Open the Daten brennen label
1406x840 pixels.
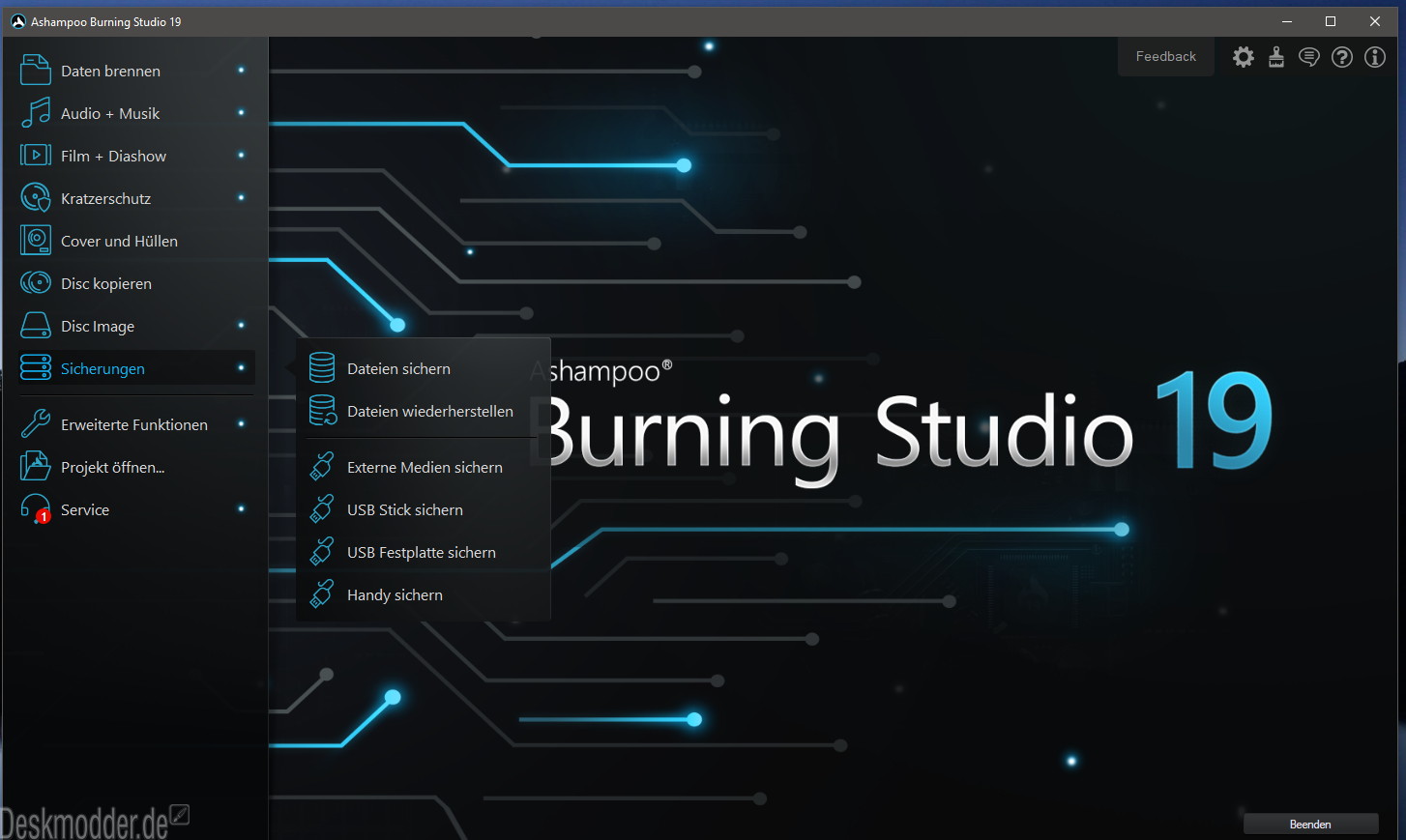(x=110, y=71)
